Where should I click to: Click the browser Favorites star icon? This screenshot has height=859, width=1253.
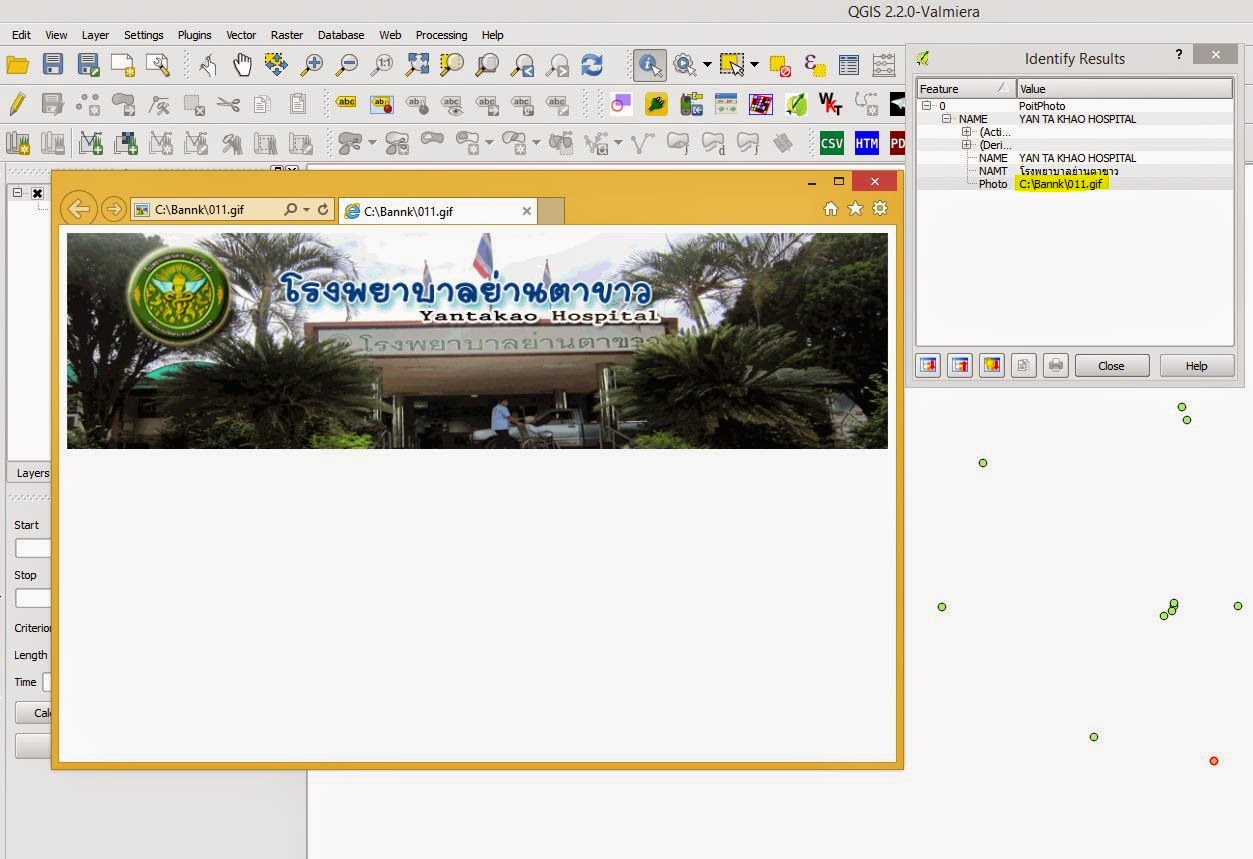tap(855, 208)
